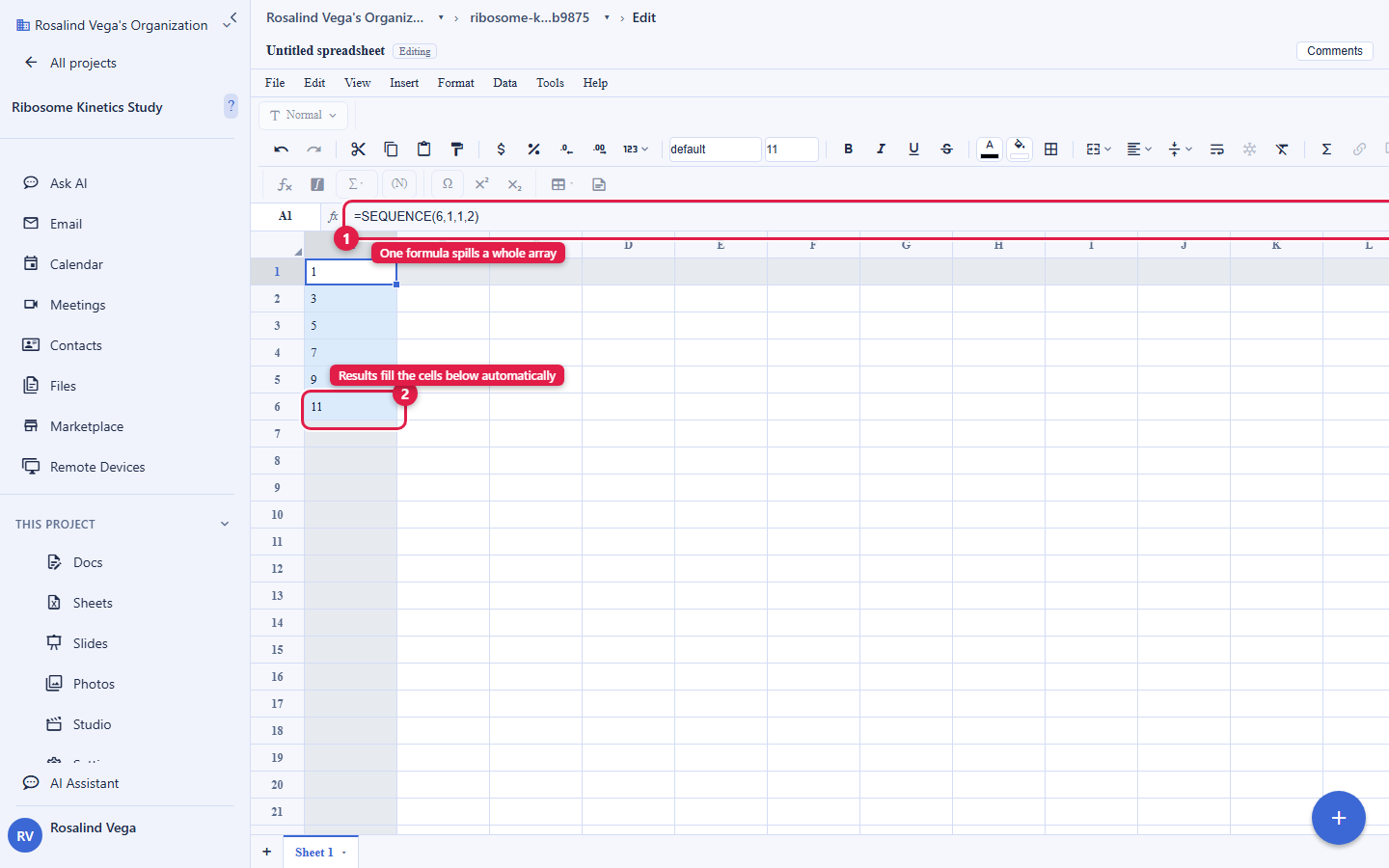Apply superscript formatting
The height and width of the screenshot is (868, 1389).
[x=481, y=184]
